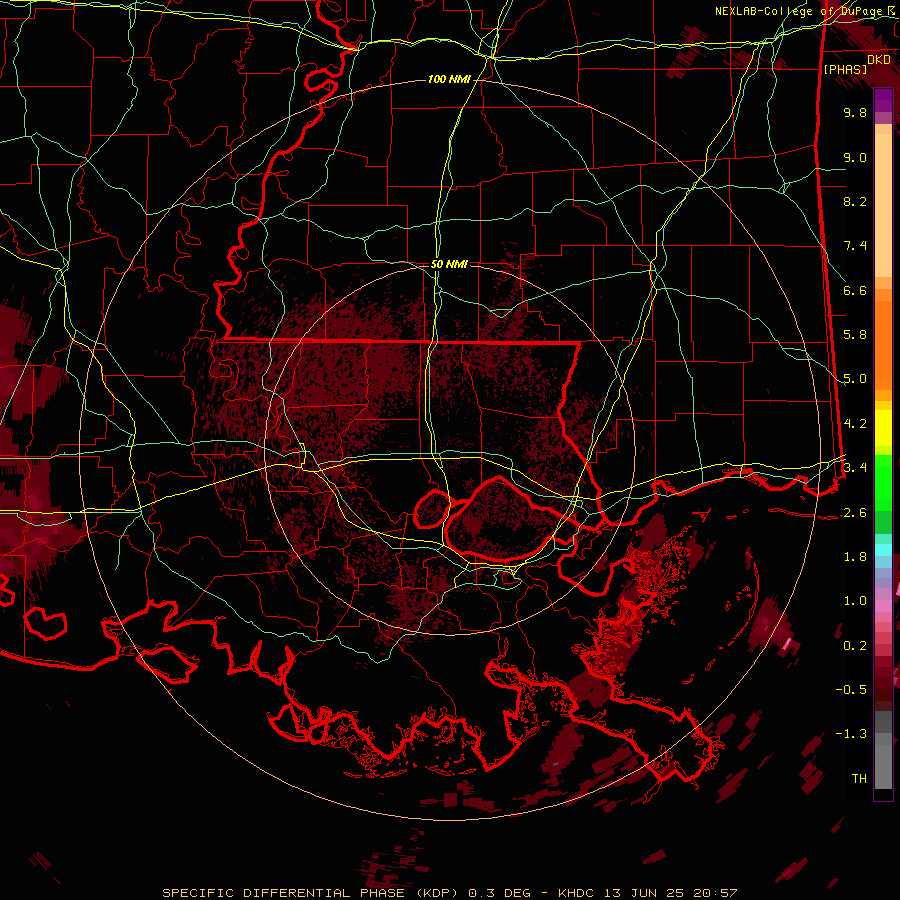Click the 5.0 value on the scale
900x900 pixels.
[x=855, y=379]
